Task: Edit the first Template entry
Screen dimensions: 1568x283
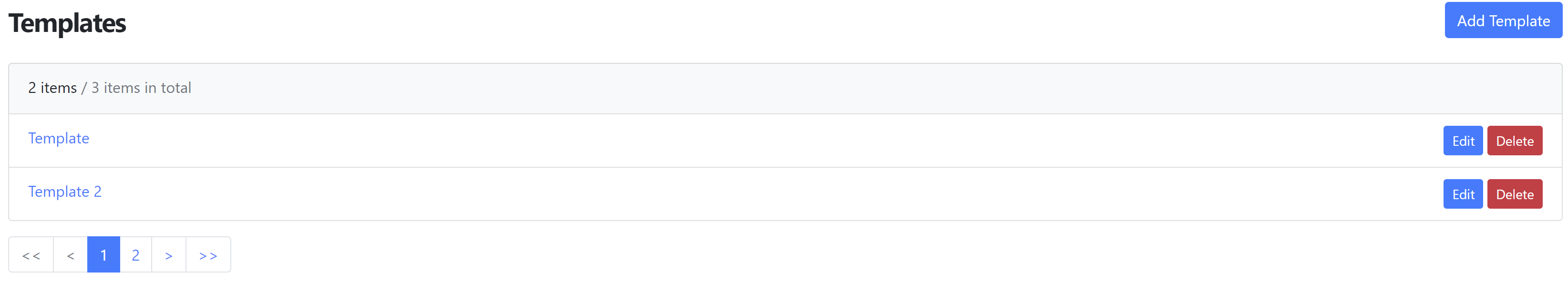Action: 1463,141
